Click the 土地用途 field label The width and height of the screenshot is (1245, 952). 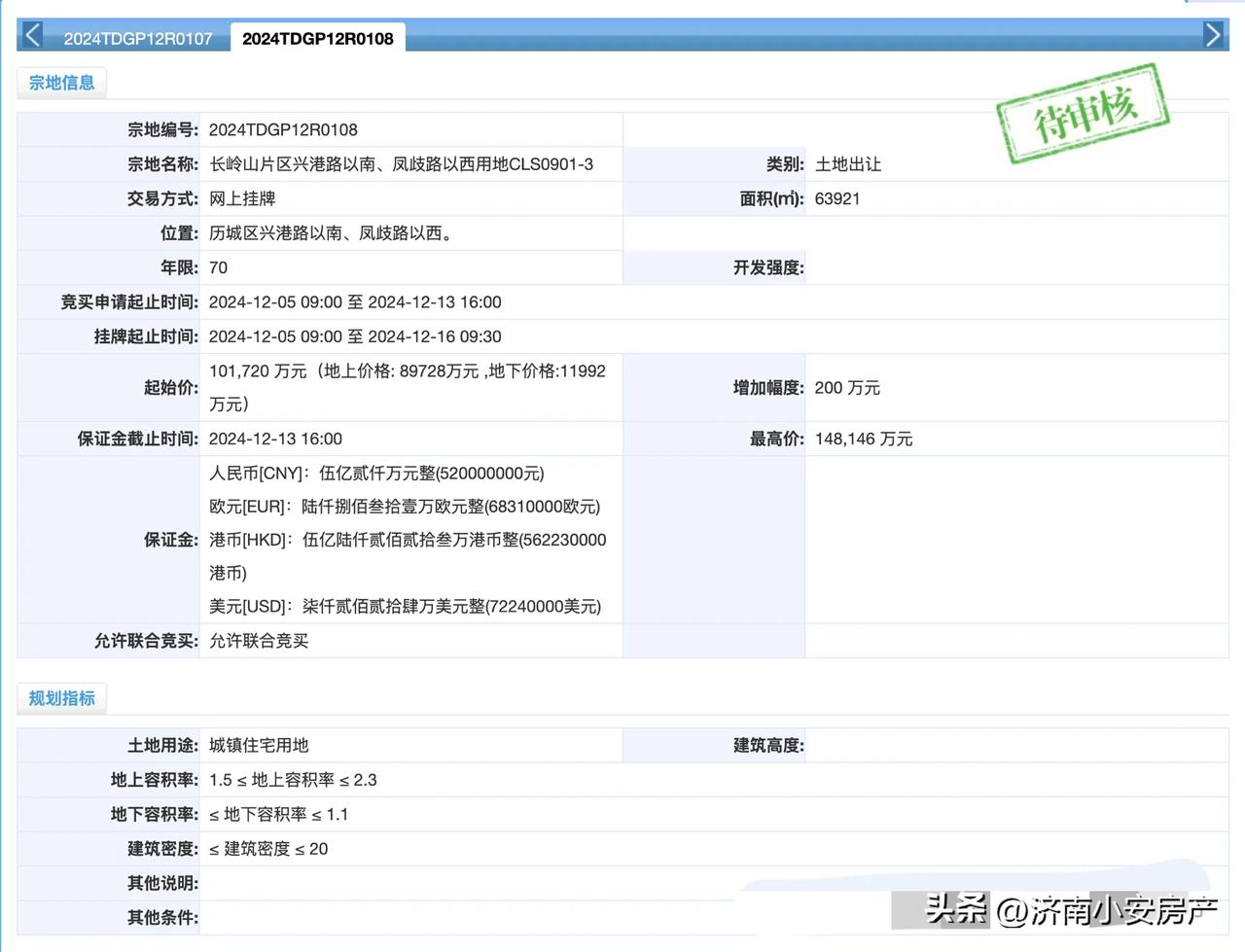(x=162, y=745)
